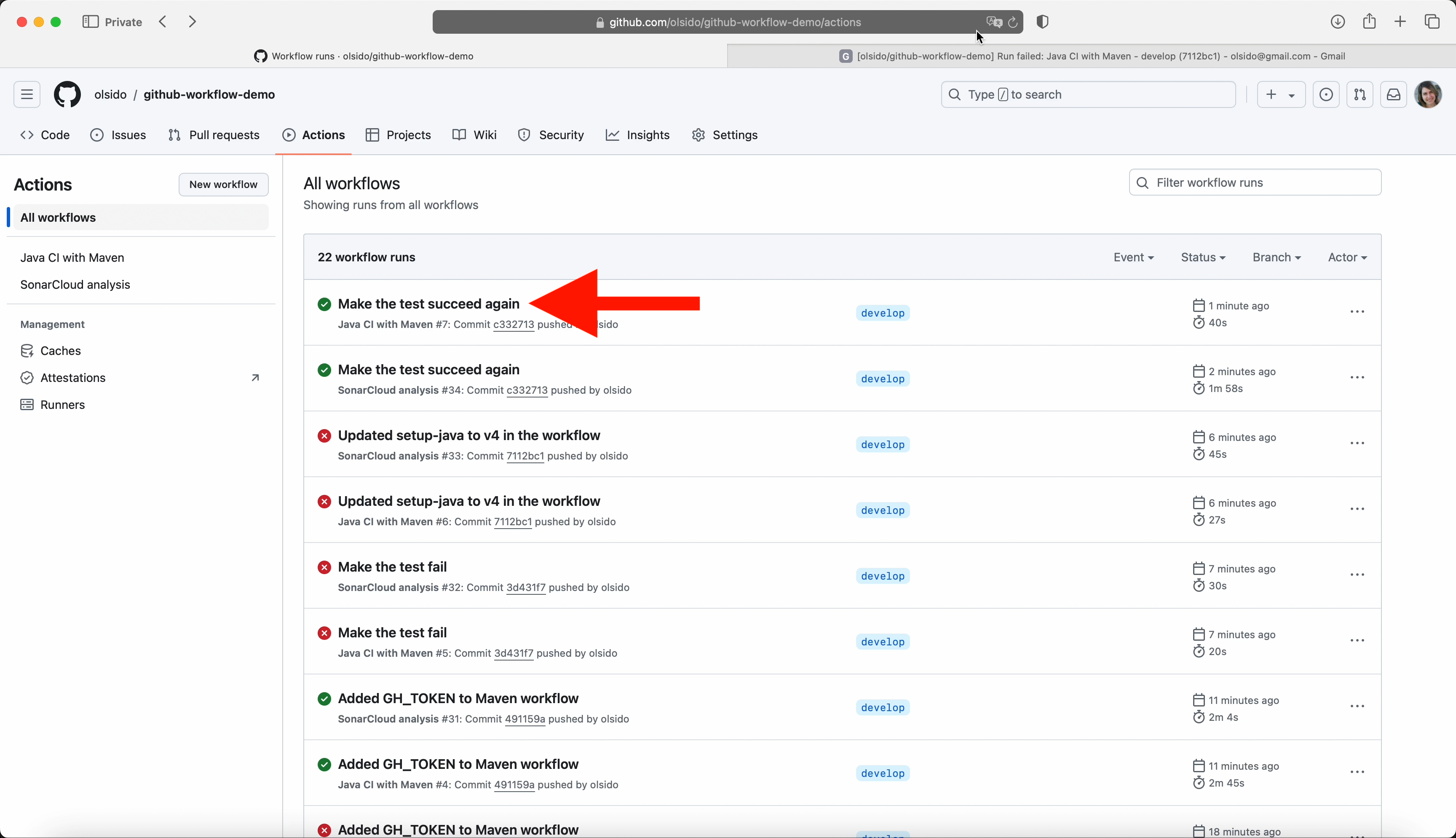Toggle the Safari sidebar button
Image resolution: width=1456 pixels, height=838 pixels.
pyautogui.click(x=90, y=22)
